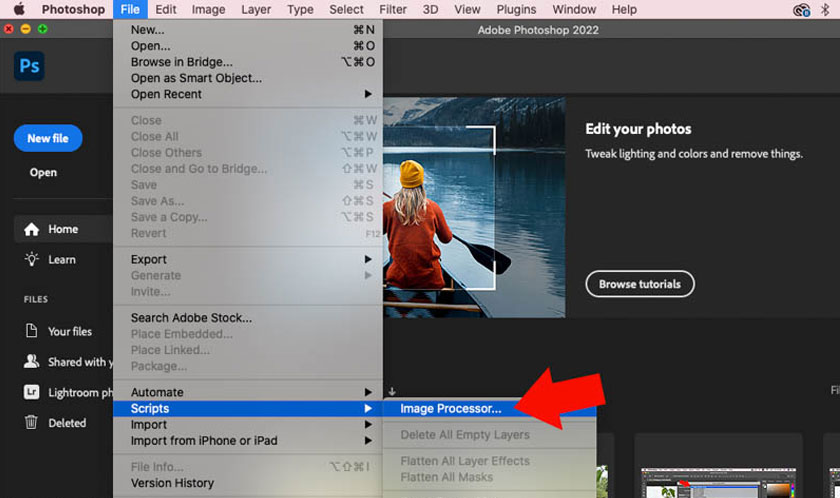Open the Filter menu in menu bar

point(392,9)
